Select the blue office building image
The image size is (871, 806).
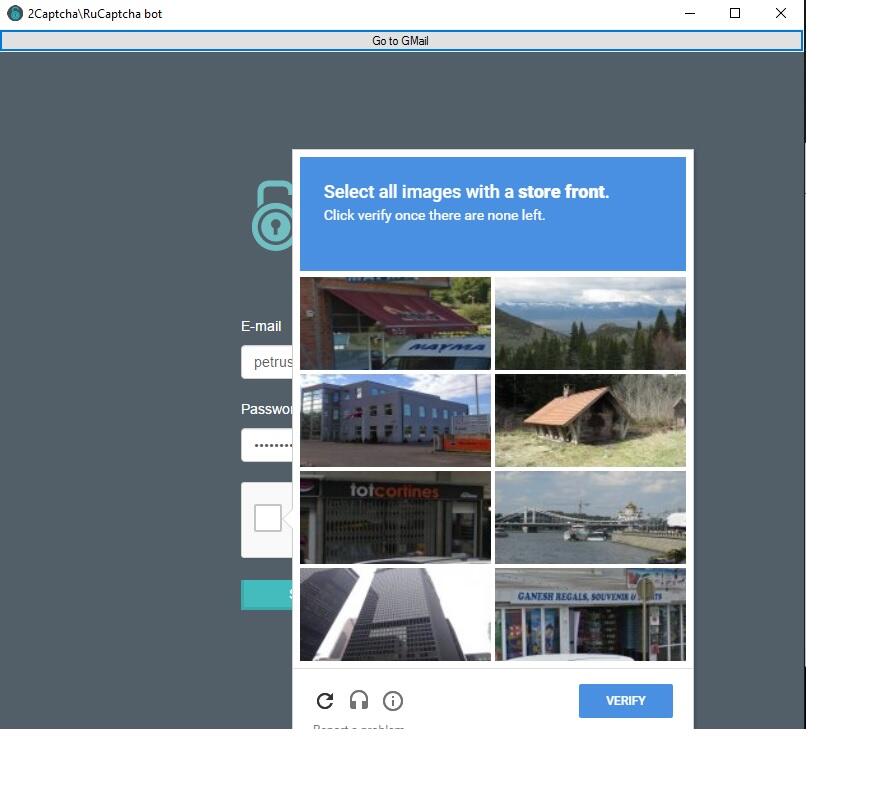pyautogui.click(x=396, y=420)
